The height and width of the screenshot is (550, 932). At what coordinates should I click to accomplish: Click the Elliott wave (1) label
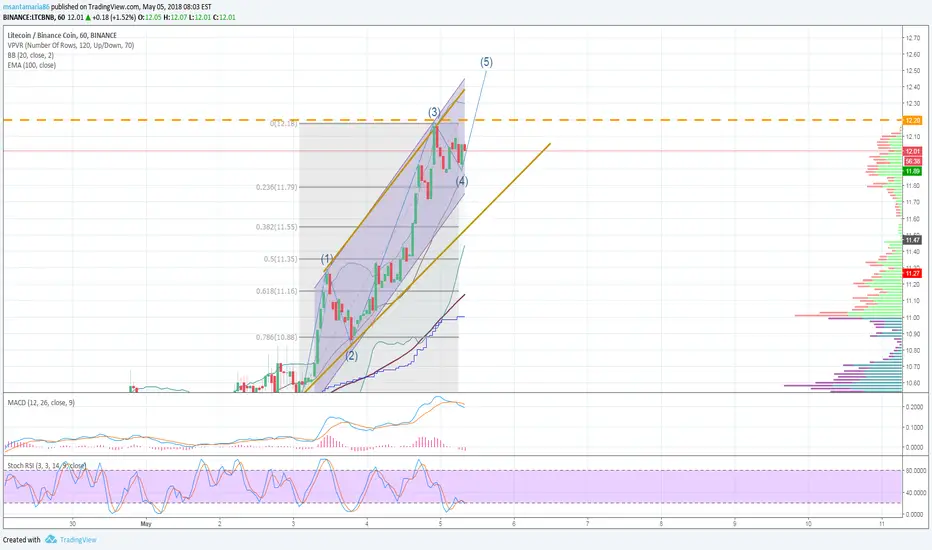(327, 259)
